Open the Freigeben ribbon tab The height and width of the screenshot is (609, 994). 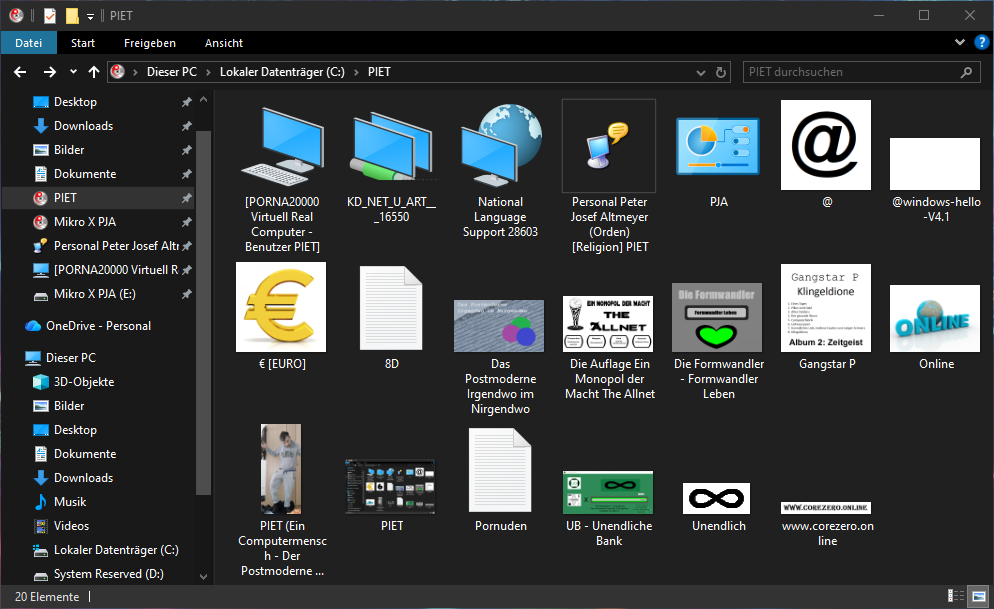[150, 43]
